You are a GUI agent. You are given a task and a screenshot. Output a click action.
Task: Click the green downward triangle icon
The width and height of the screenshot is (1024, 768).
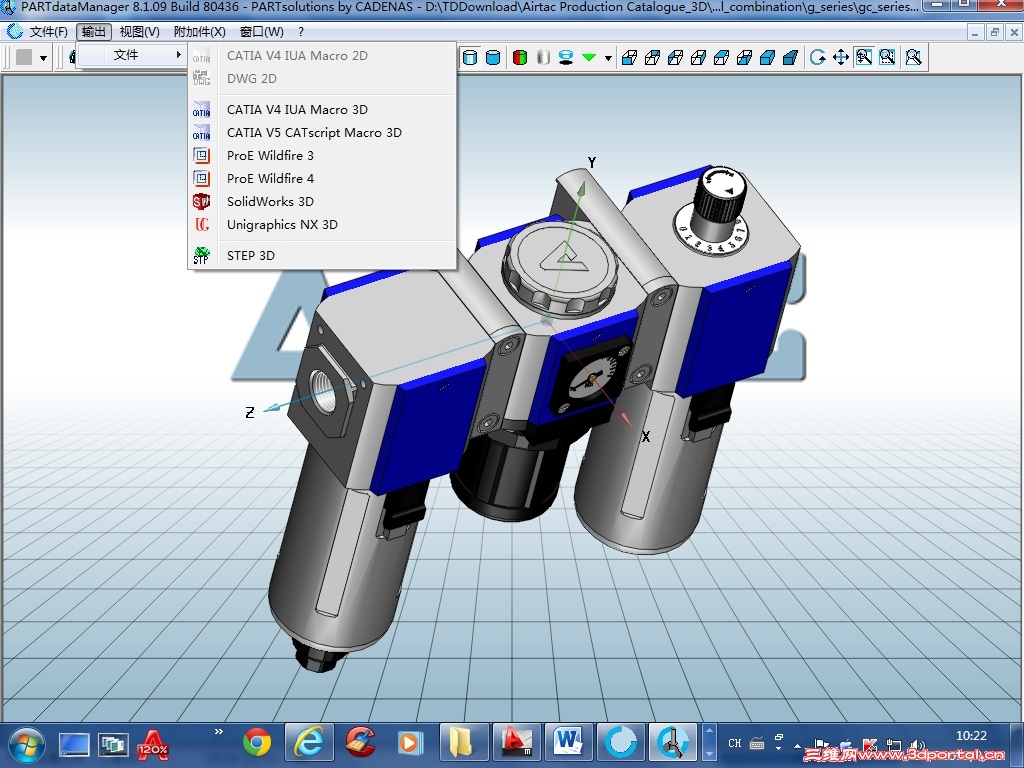(589, 57)
